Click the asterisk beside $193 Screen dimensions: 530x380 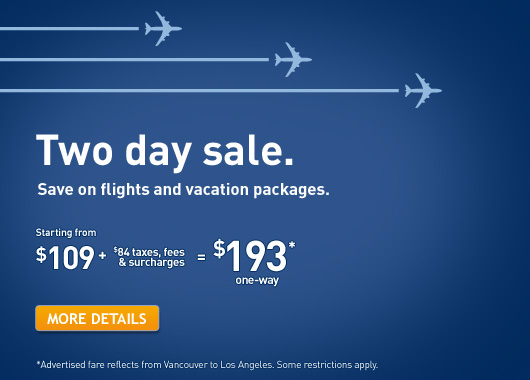pos(292,244)
